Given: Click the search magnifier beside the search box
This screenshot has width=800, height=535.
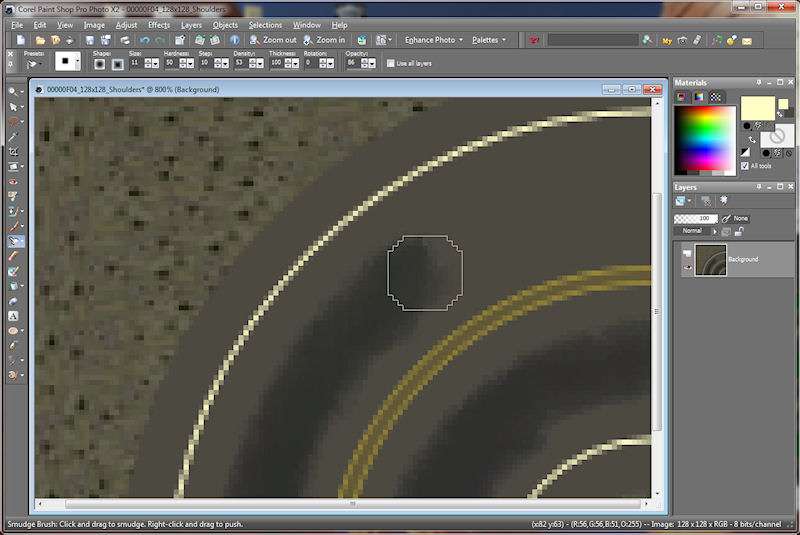Looking at the screenshot, I should [647, 40].
